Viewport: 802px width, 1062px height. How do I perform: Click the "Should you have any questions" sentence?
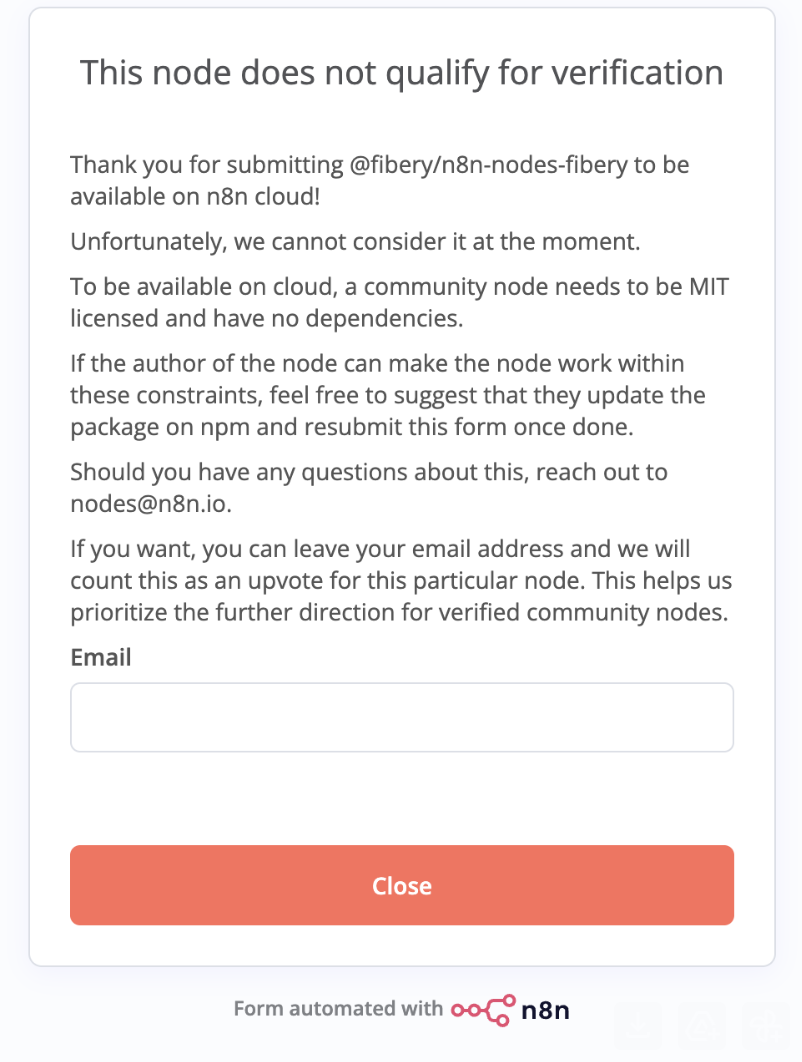tap(368, 472)
